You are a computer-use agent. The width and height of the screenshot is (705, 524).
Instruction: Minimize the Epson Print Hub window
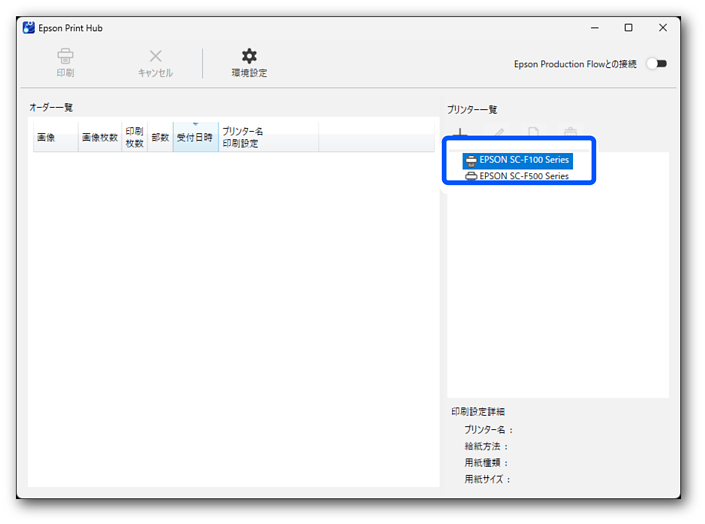click(593, 28)
